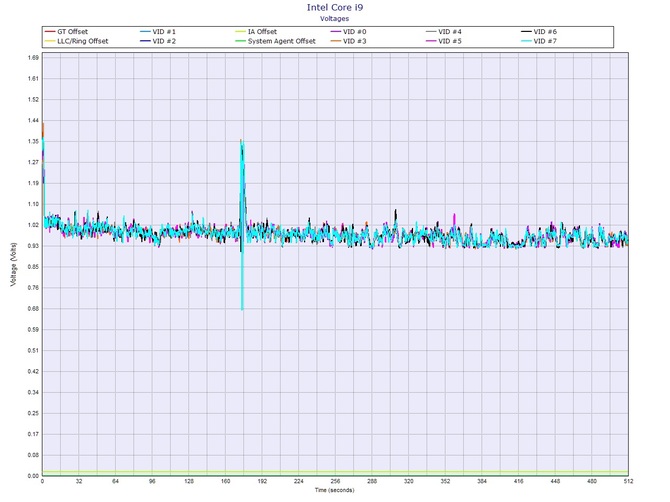Click the 1.02 value on voltage axis
The image size is (670, 502).
(x=34, y=225)
